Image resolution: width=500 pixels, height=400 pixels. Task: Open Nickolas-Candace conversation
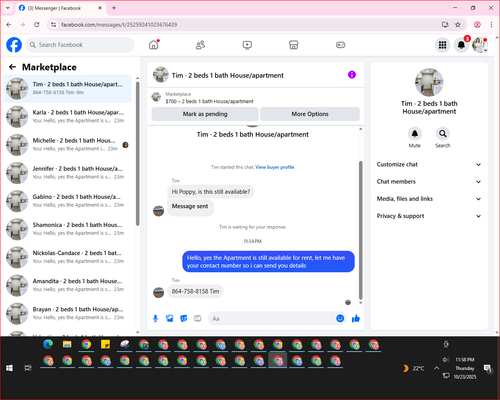coord(68,257)
